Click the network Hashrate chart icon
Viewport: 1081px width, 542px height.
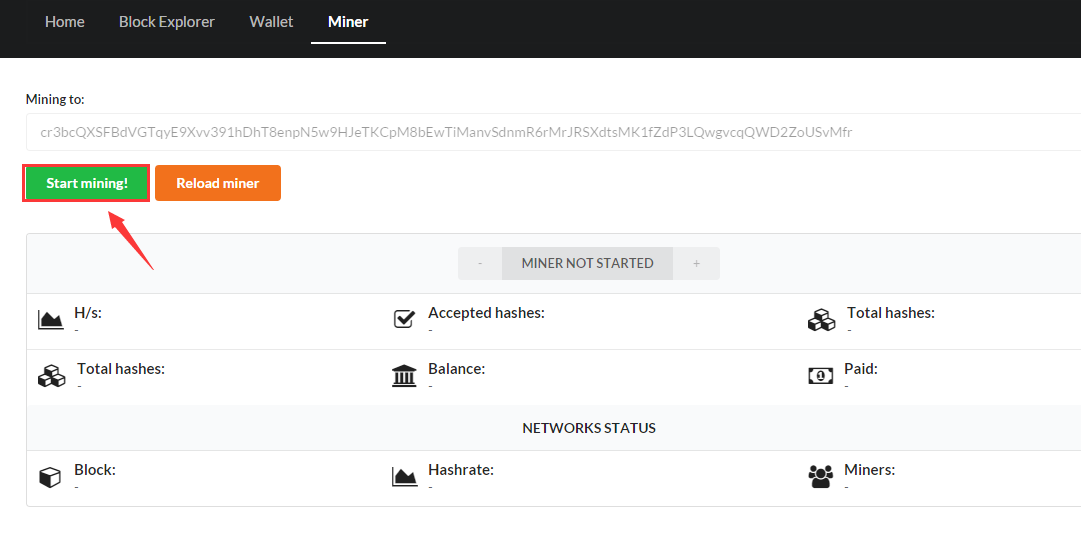pos(404,477)
